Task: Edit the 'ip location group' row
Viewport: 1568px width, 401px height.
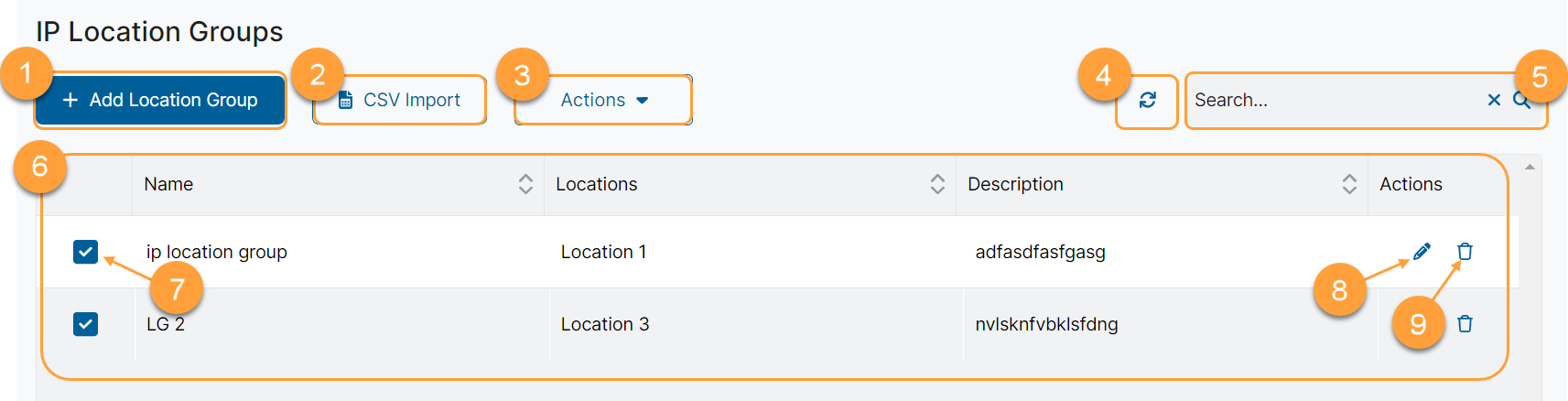Action: pyautogui.click(x=1422, y=251)
